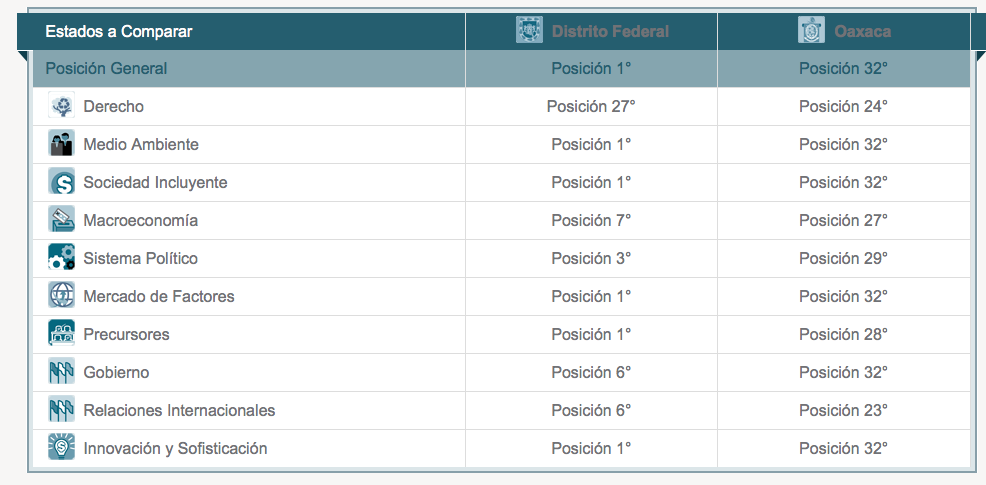Screen dimensions: 986x485
Task: Open the Oaxaca column header link
Action: pyautogui.click(x=862, y=31)
